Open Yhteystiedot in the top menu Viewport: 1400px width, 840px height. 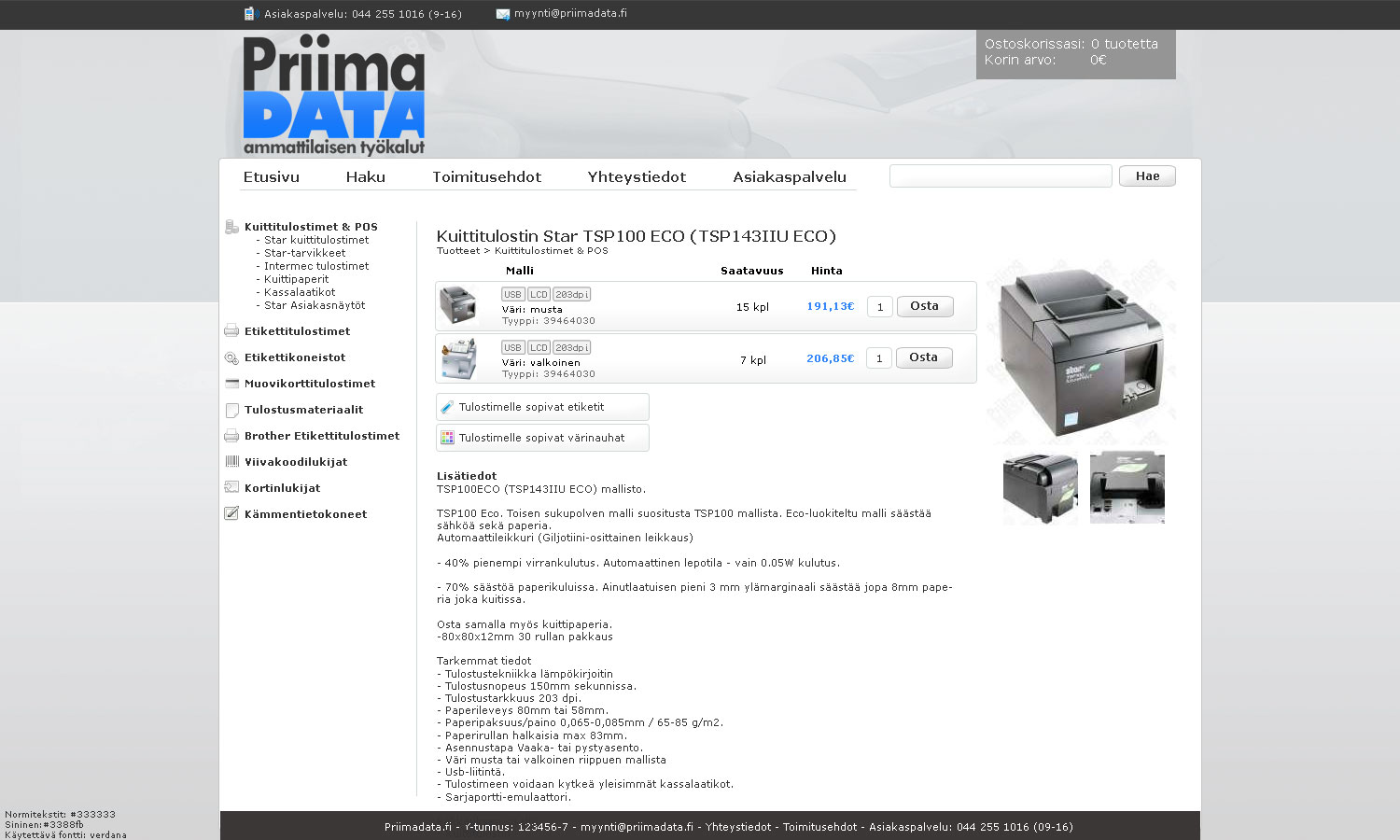[637, 177]
